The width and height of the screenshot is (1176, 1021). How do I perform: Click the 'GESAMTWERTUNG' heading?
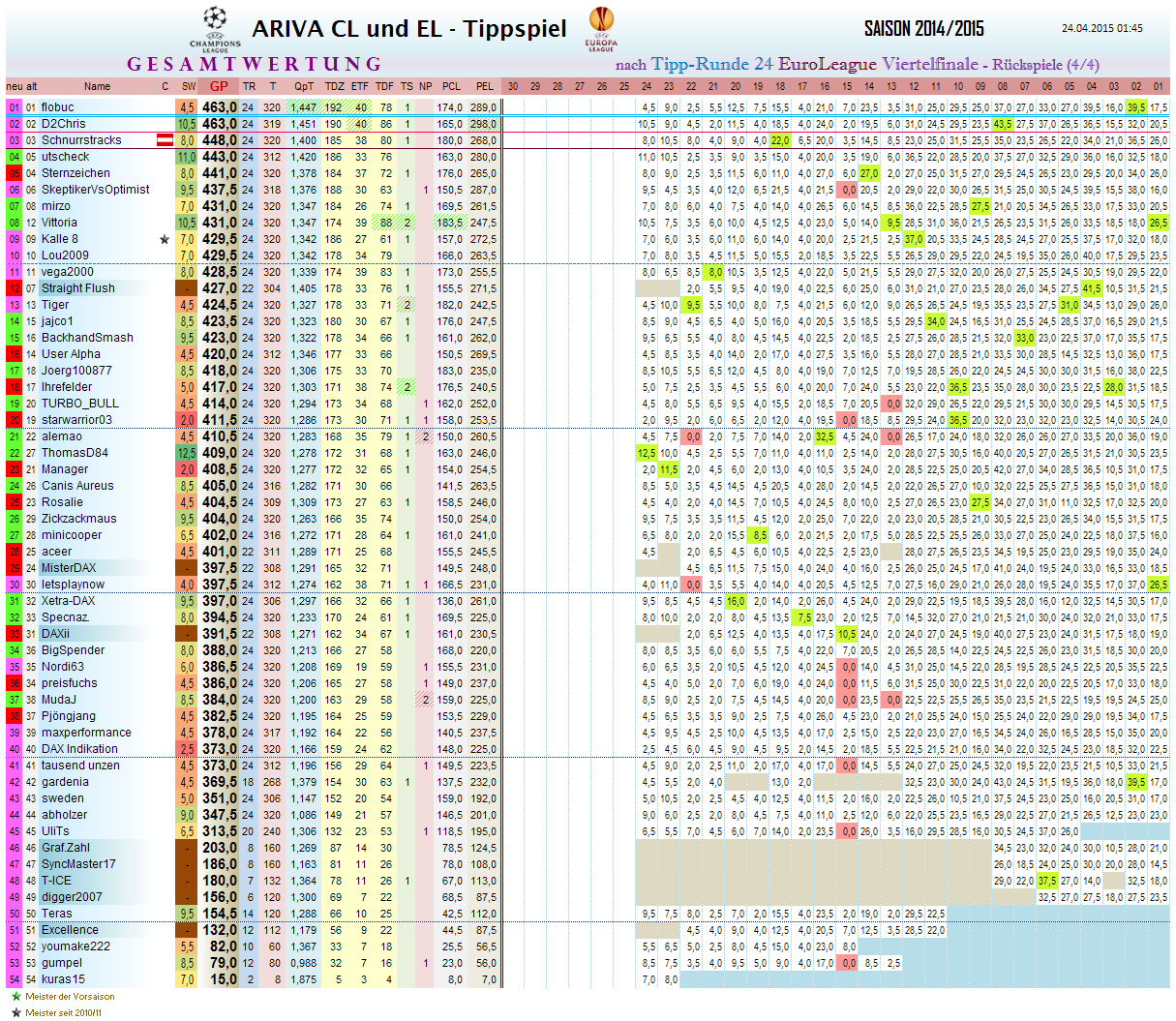(255, 65)
